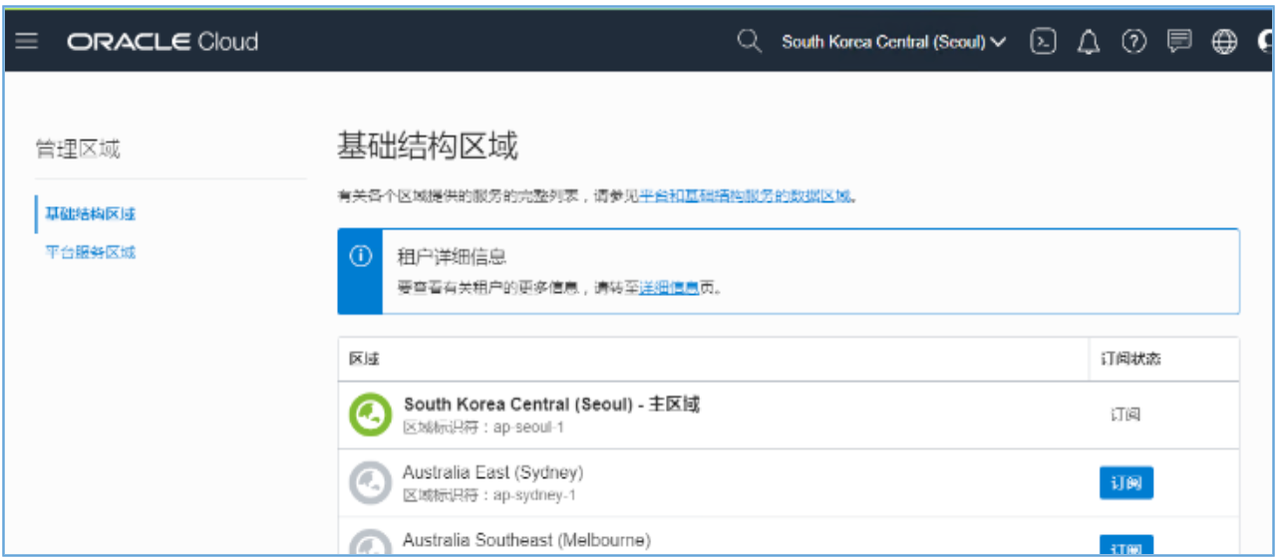Click the 区域 column header
Screen dimensions: 1280x560
tap(364, 358)
